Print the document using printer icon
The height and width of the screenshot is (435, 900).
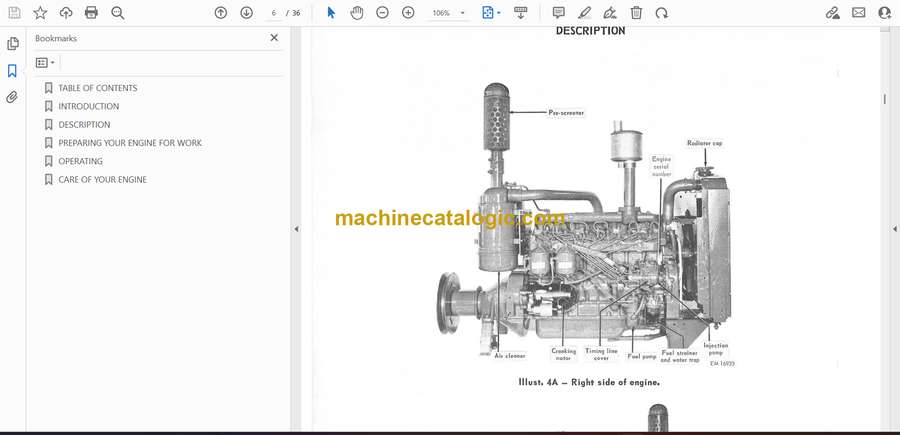[x=91, y=13]
